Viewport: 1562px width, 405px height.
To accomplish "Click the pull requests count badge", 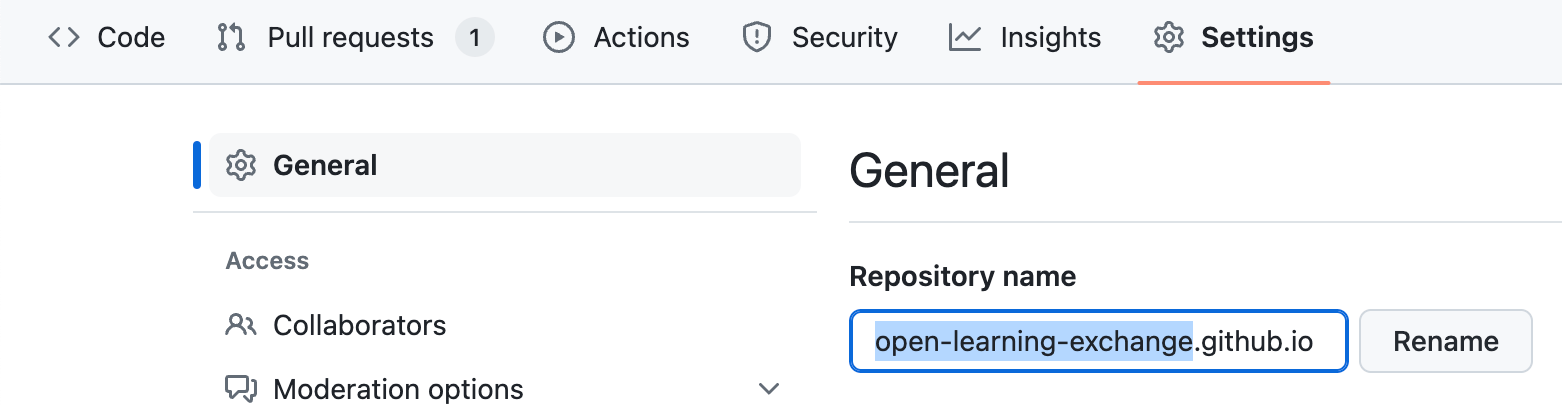I will [474, 38].
